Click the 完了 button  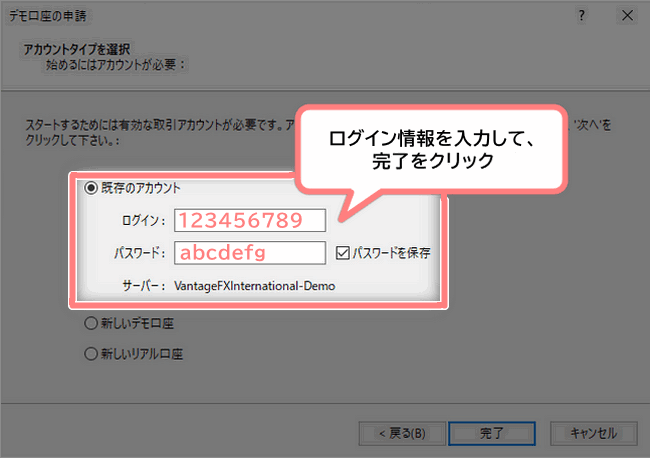tap(492, 434)
